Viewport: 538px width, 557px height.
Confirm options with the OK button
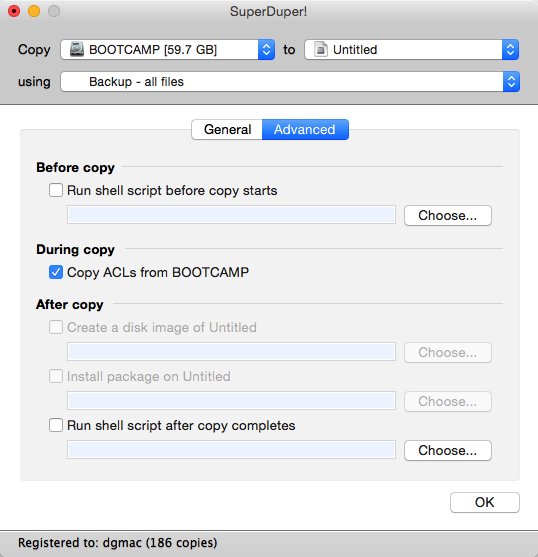(485, 502)
